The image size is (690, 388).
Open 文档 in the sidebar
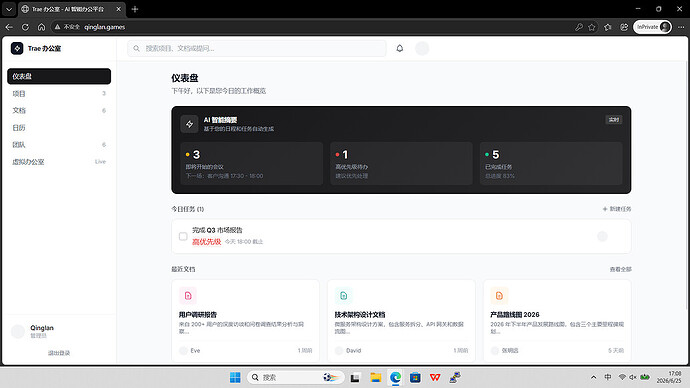[x=59, y=110]
